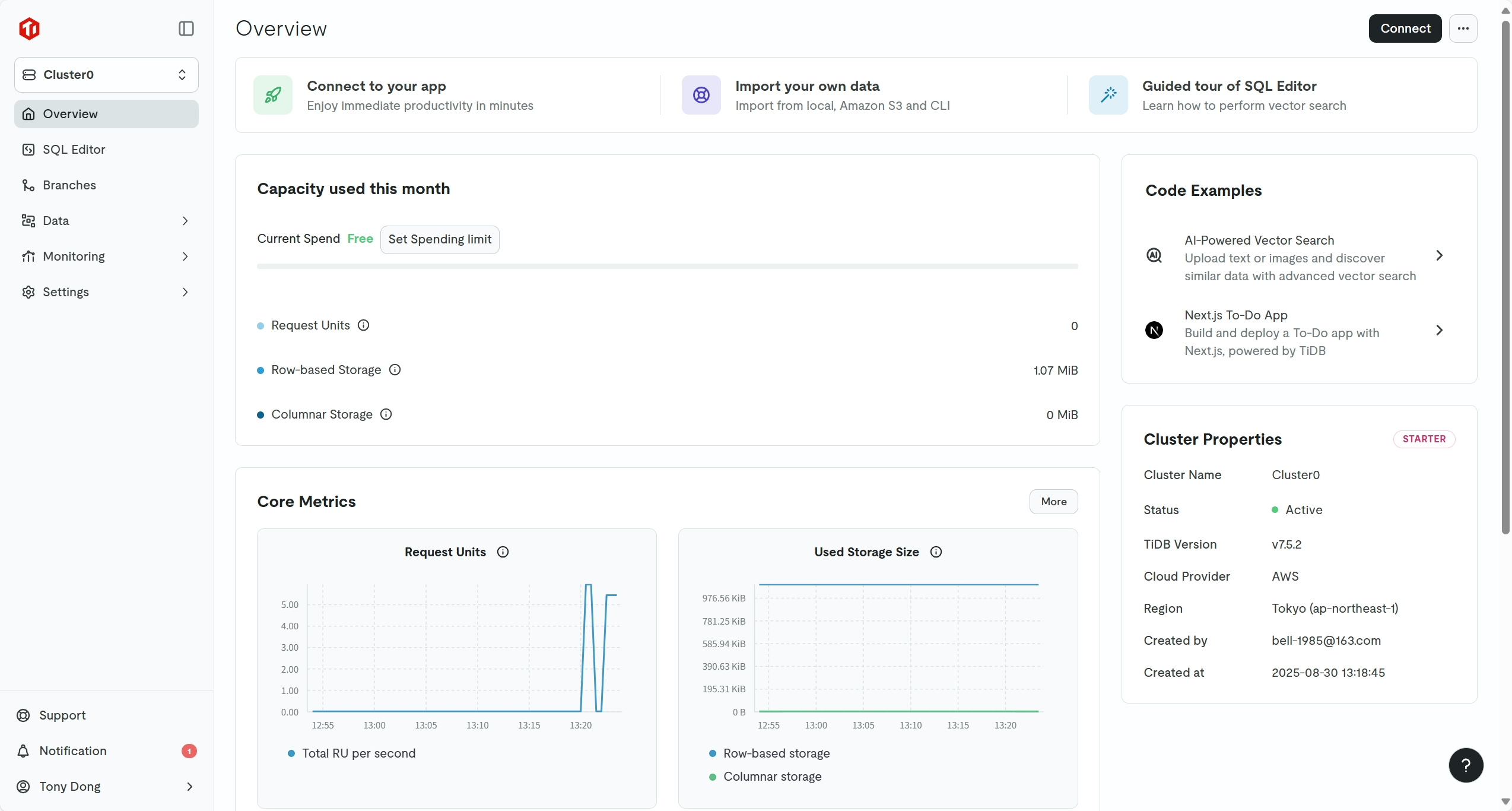Expand the Data menu
Screen dimensions: 1512x811
click(106, 221)
